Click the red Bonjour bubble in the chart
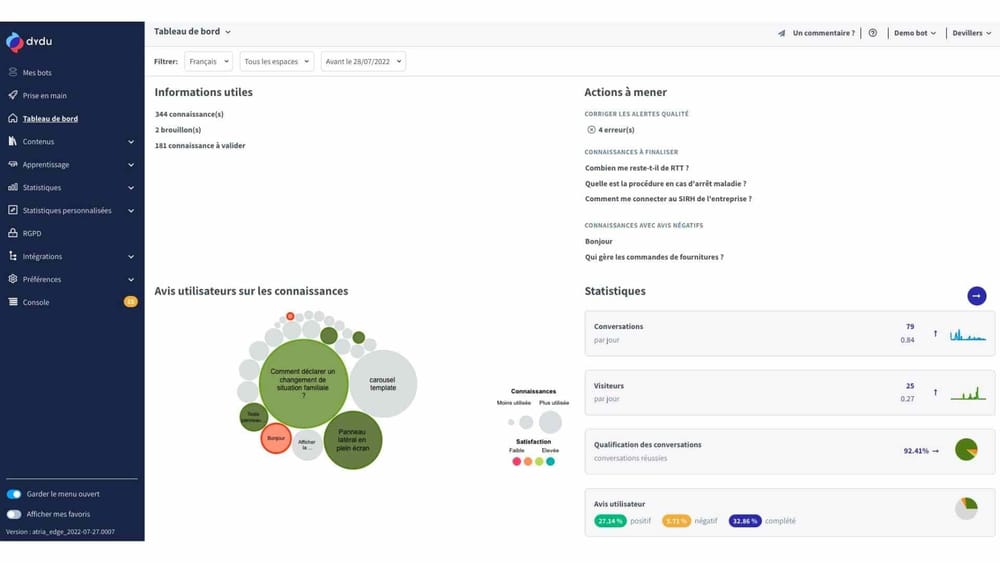Viewport: 1000px width, 563px height. (x=275, y=438)
